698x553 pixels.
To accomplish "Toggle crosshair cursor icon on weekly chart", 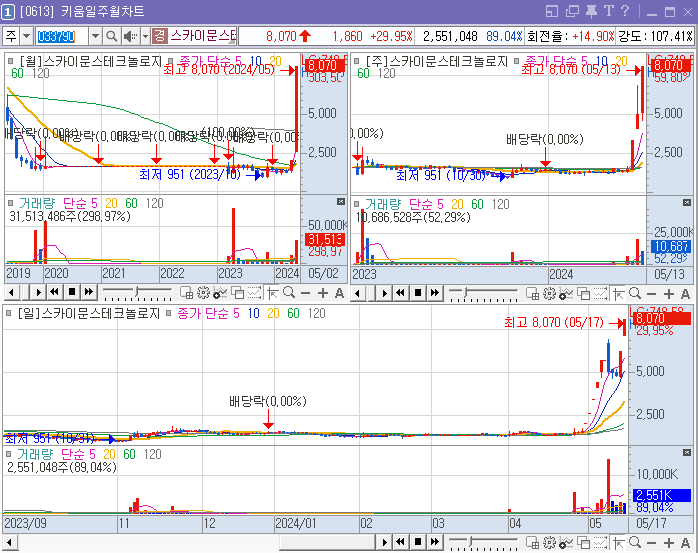I will pos(618,294).
